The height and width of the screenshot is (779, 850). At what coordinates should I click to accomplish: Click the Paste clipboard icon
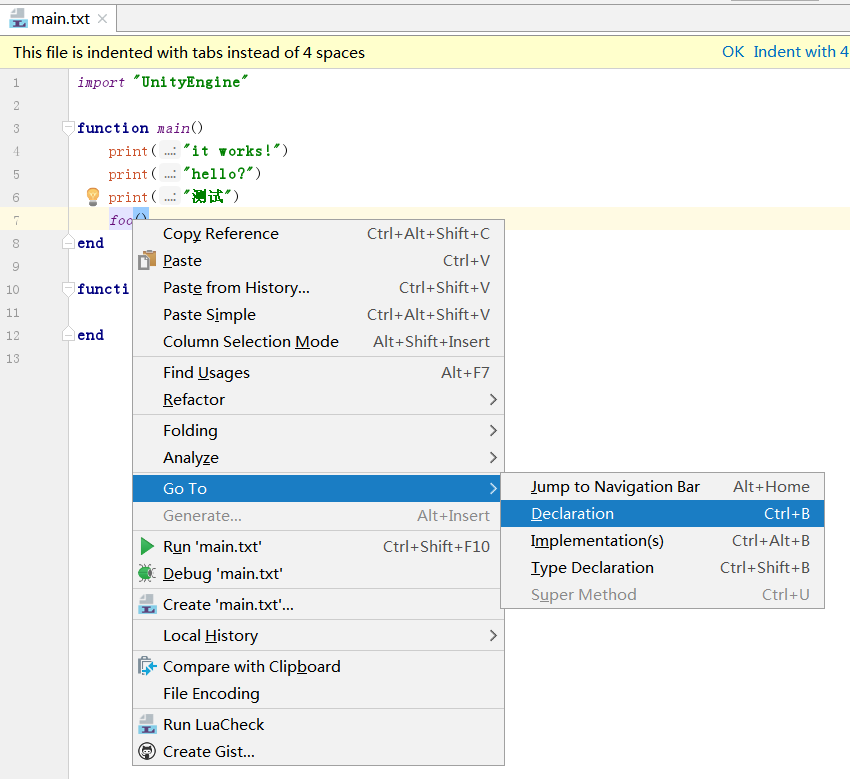pos(147,261)
